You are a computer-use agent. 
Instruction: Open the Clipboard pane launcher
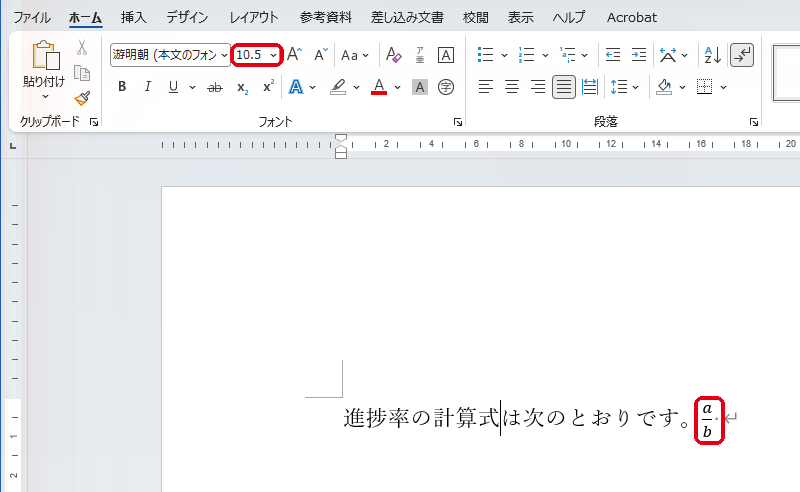tap(94, 122)
